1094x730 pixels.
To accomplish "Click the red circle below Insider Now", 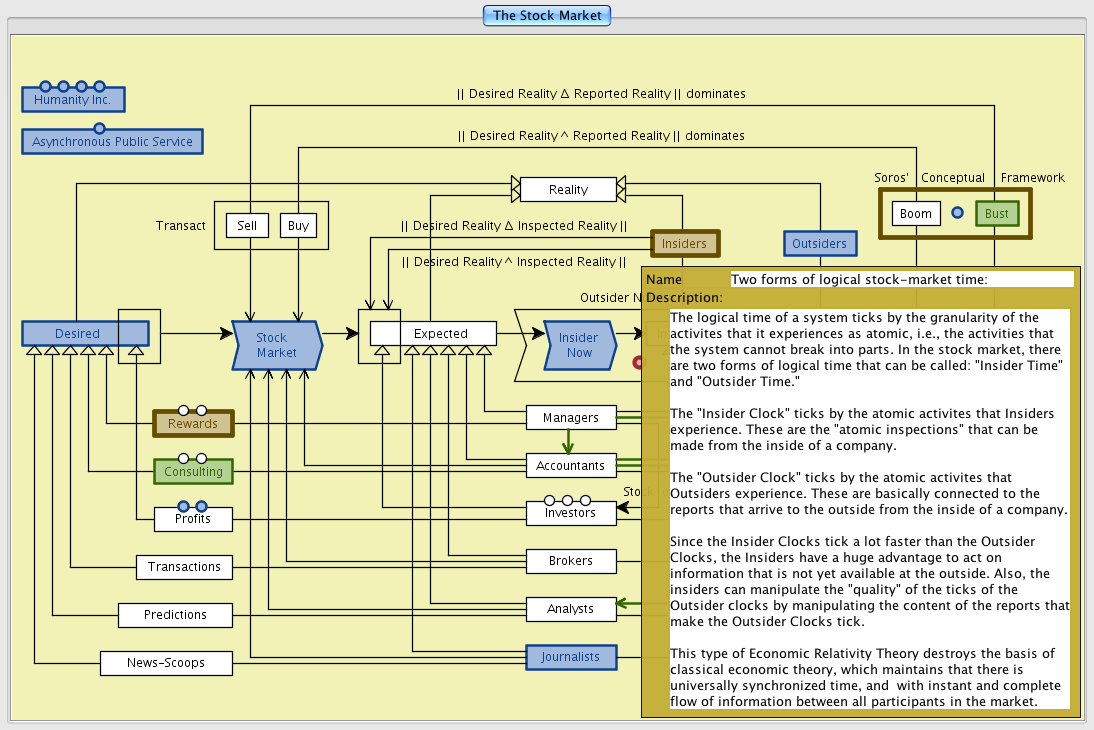I will pyautogui.click(x=638, y=362).
